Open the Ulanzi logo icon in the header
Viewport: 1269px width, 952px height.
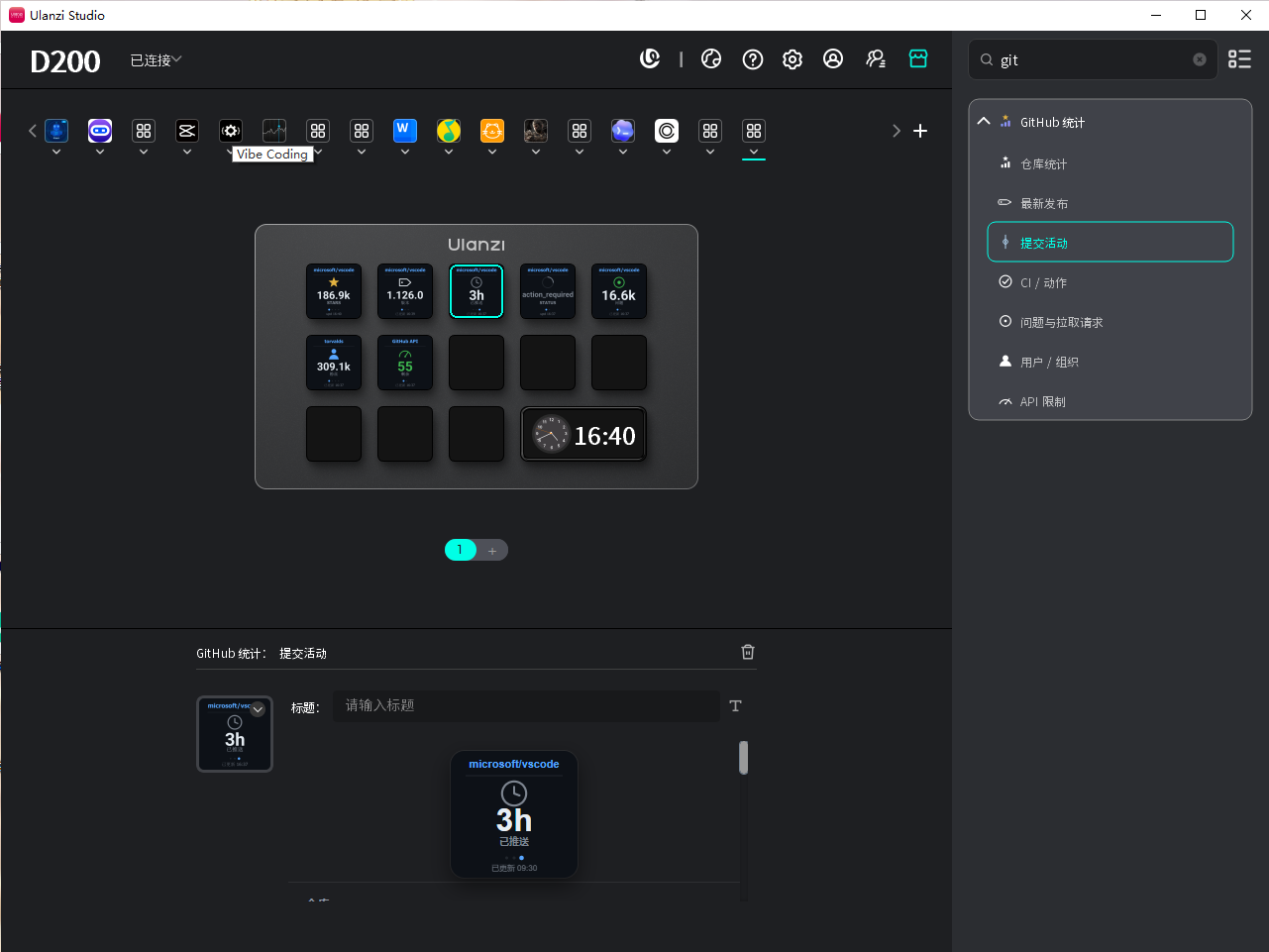point(650,59)
